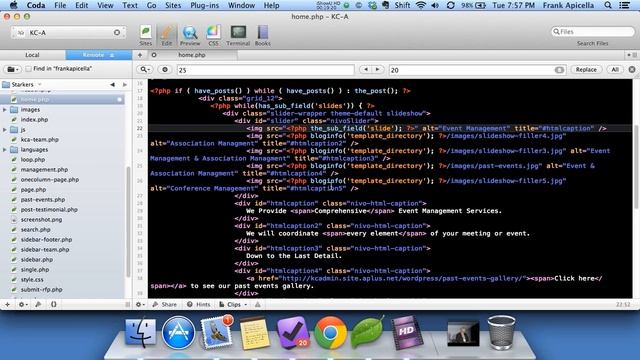The height and width of the screenshot is (360, 640).
Task: Select onecolumn-page.php file
Action: click(x=50, y=180)
